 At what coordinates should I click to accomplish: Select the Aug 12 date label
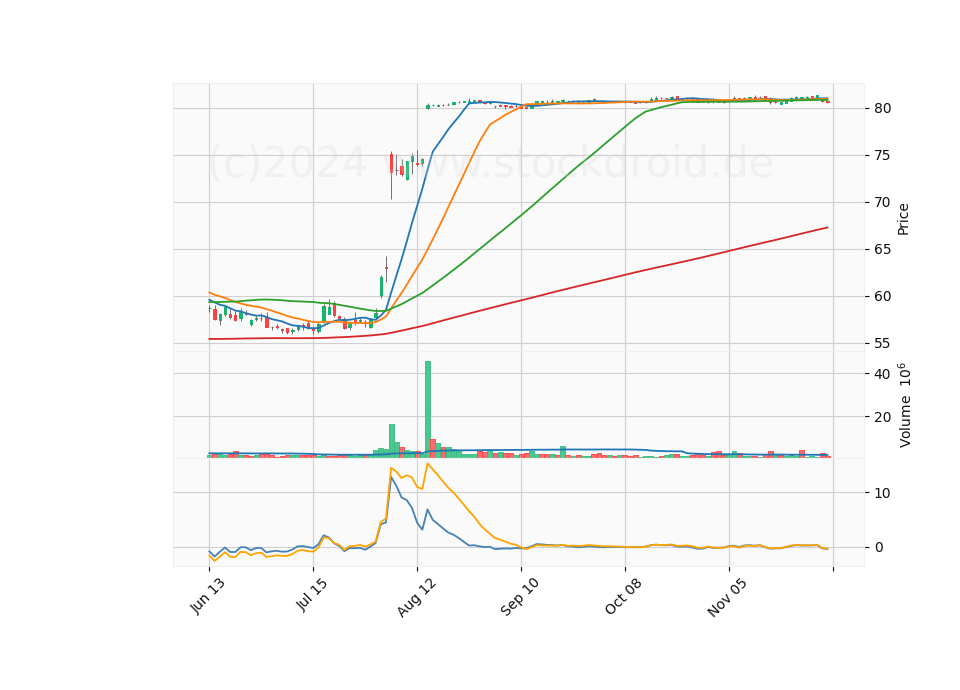416,597
